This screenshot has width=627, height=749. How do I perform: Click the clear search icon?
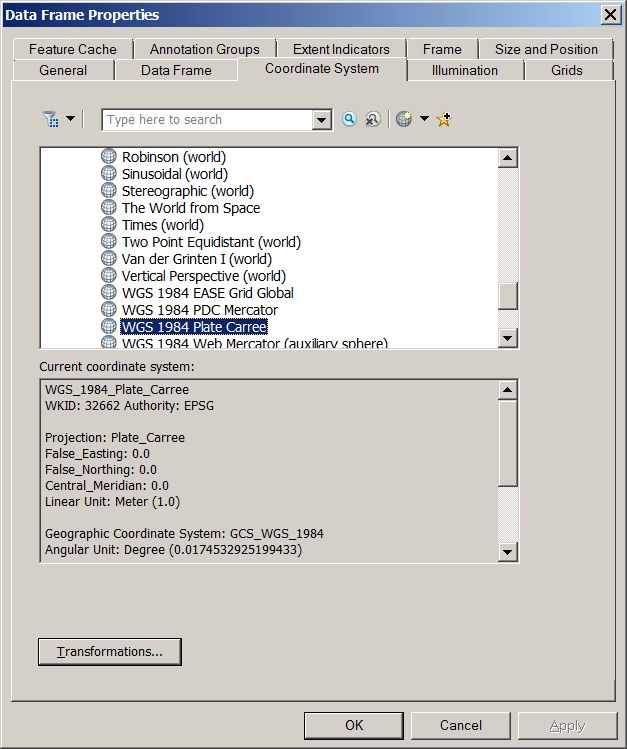pos(373,119)
